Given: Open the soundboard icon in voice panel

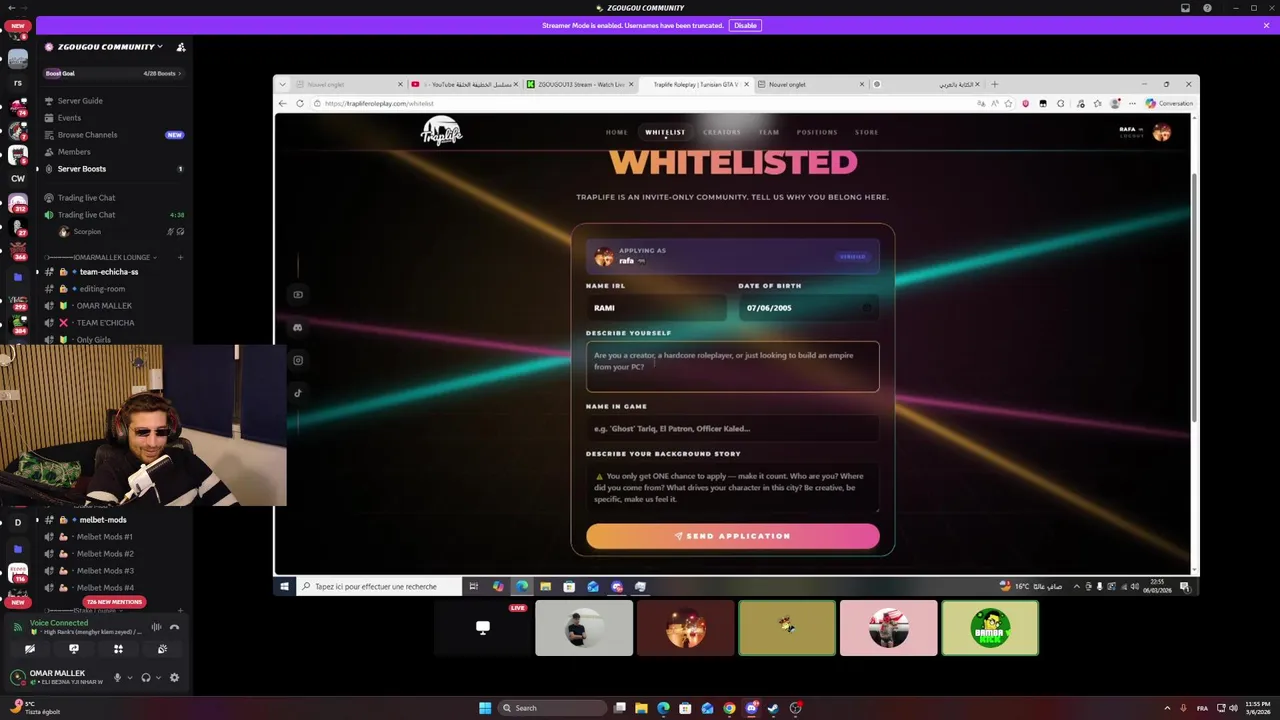Looking at the screenshot, I should [162, 649].
